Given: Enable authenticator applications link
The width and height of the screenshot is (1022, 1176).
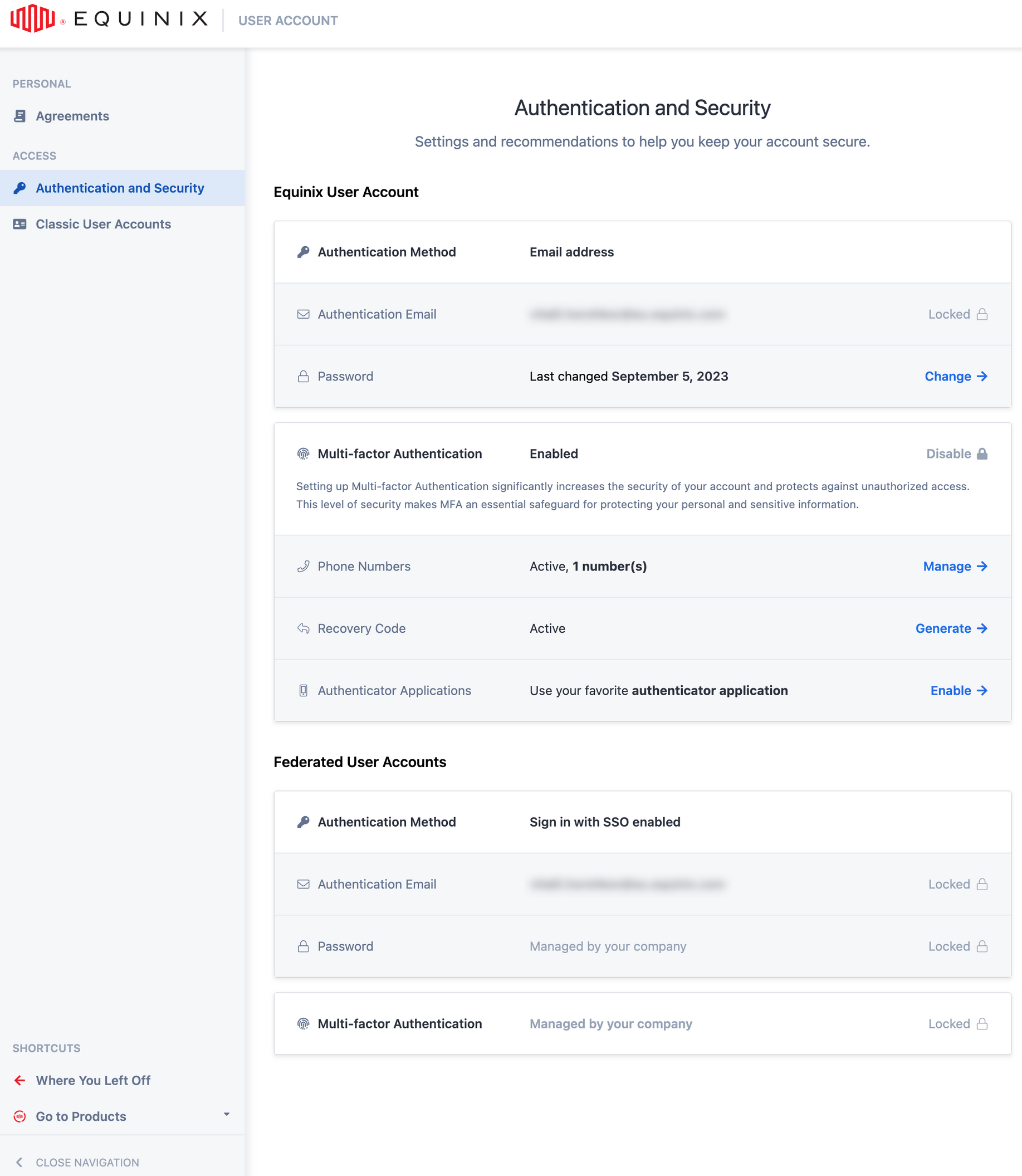Looking at the screenshot, I should (x=959, y=691).
